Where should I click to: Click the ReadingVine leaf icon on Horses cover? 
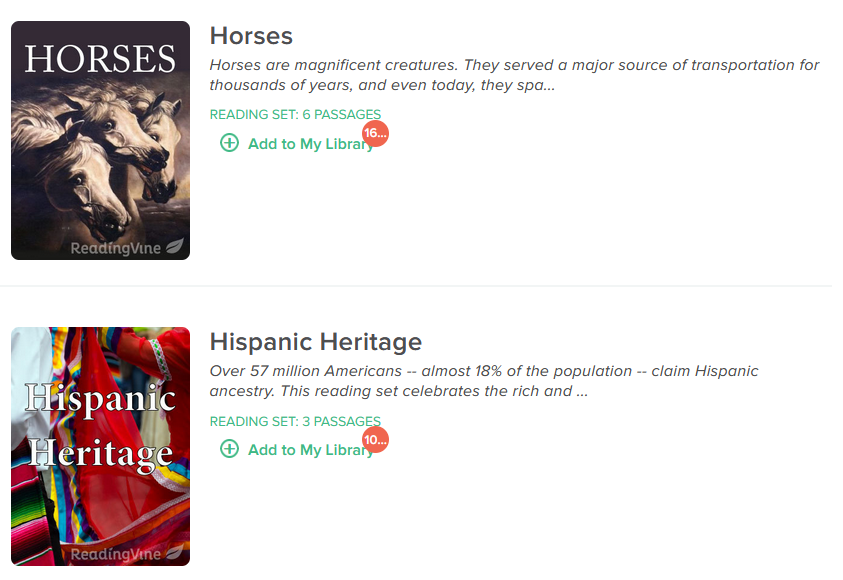click(175, 246)
